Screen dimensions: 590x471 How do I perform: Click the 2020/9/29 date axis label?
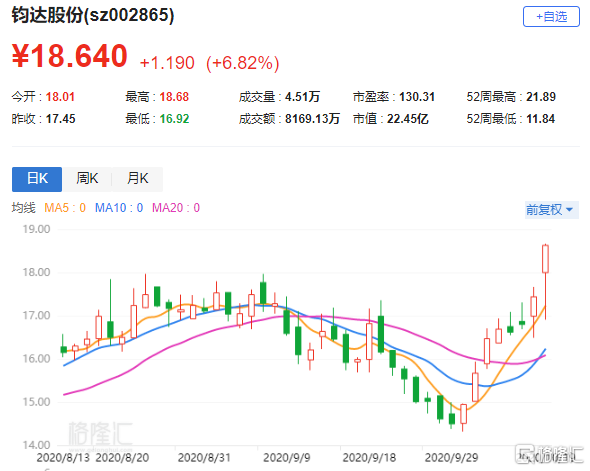[452, 458]
